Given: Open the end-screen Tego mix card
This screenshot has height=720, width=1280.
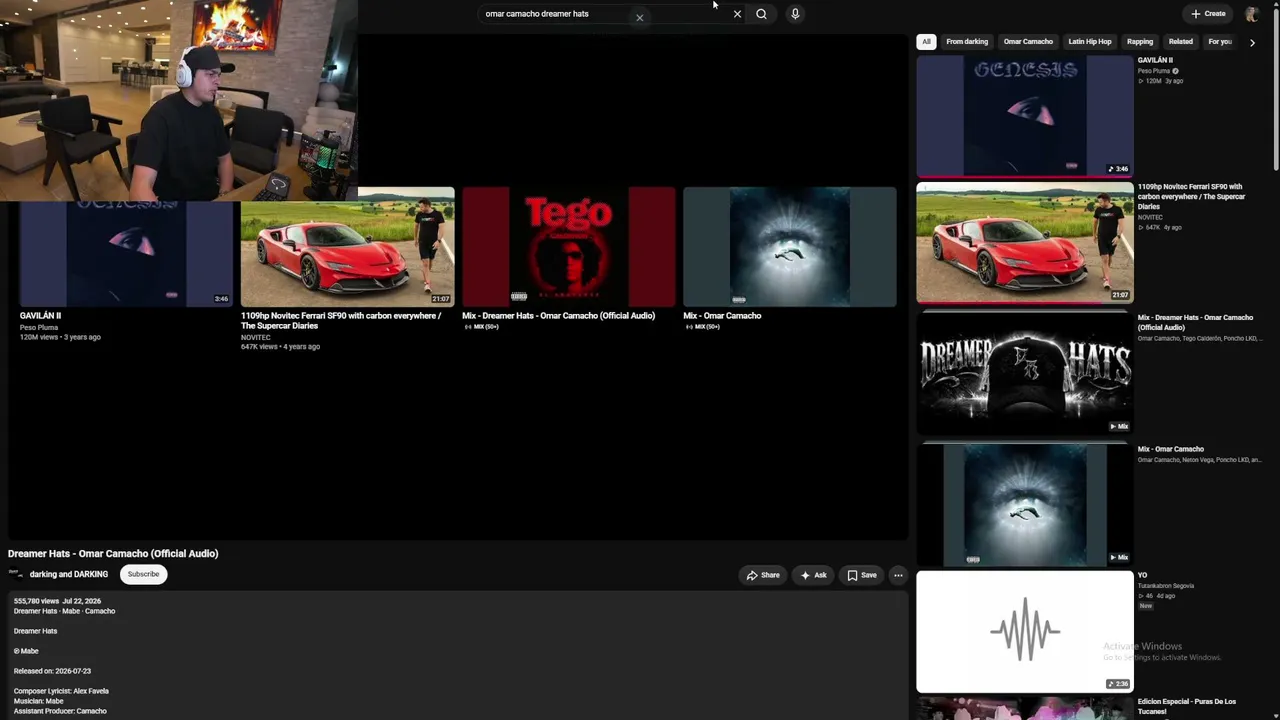Looking at the screenshot, I should [569, 246].
